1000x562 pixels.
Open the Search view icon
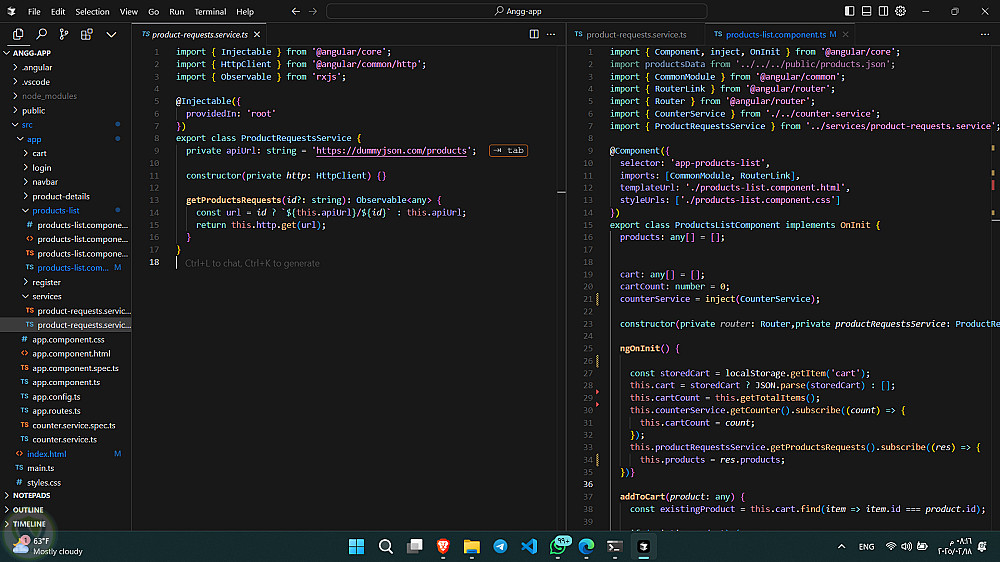coord(41,34)
